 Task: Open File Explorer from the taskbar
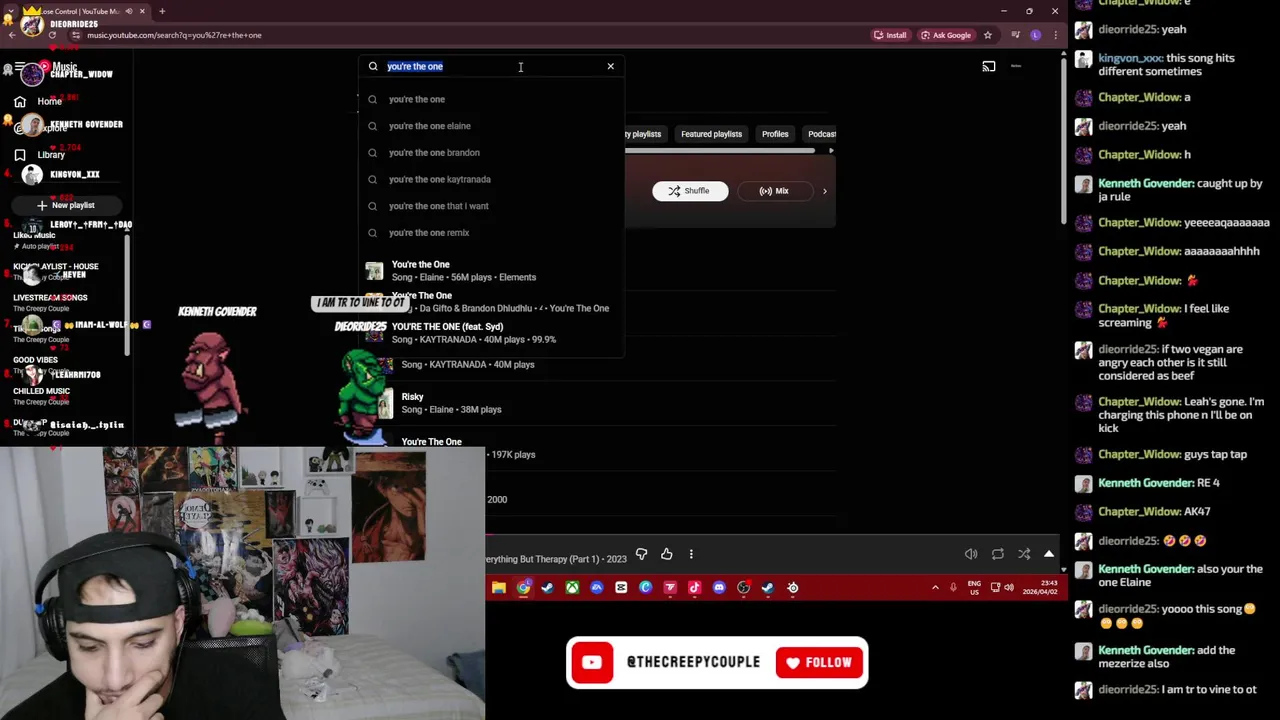pos(498,588)
